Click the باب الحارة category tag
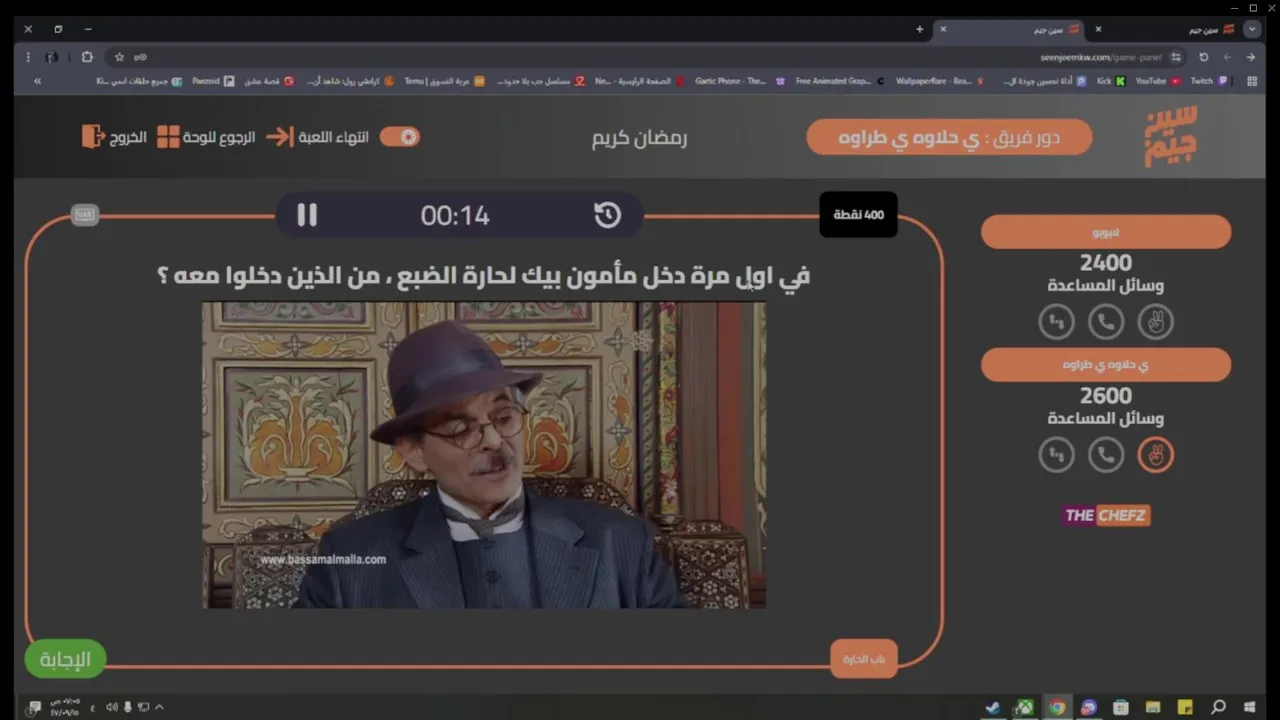 [864, 659]
